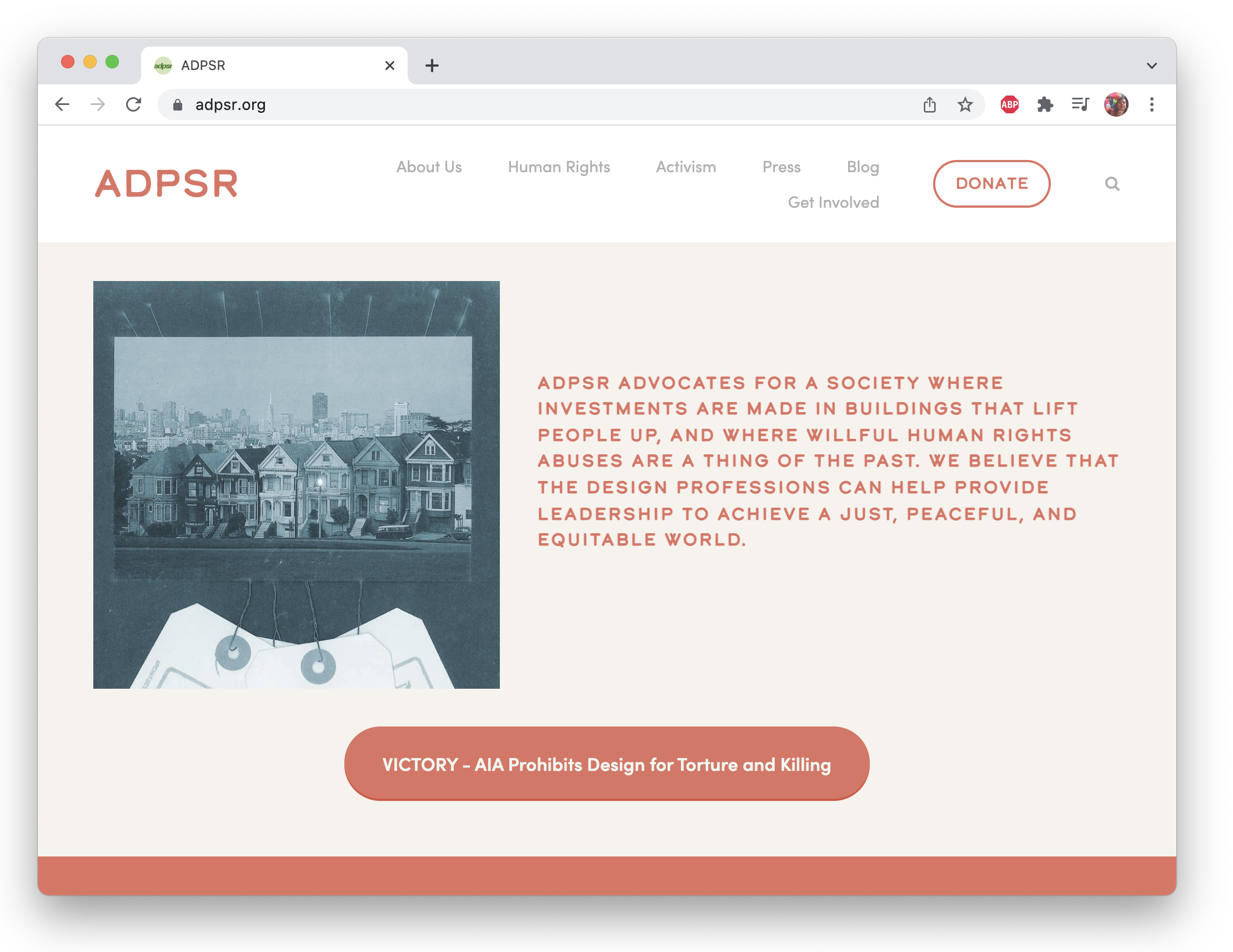Open the extensions puzzle menu

click(x=1045, y=104)
